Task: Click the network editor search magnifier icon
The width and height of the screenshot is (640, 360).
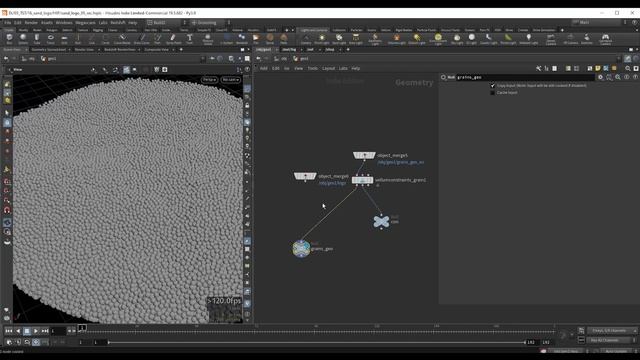Action: tap(628, 68)
